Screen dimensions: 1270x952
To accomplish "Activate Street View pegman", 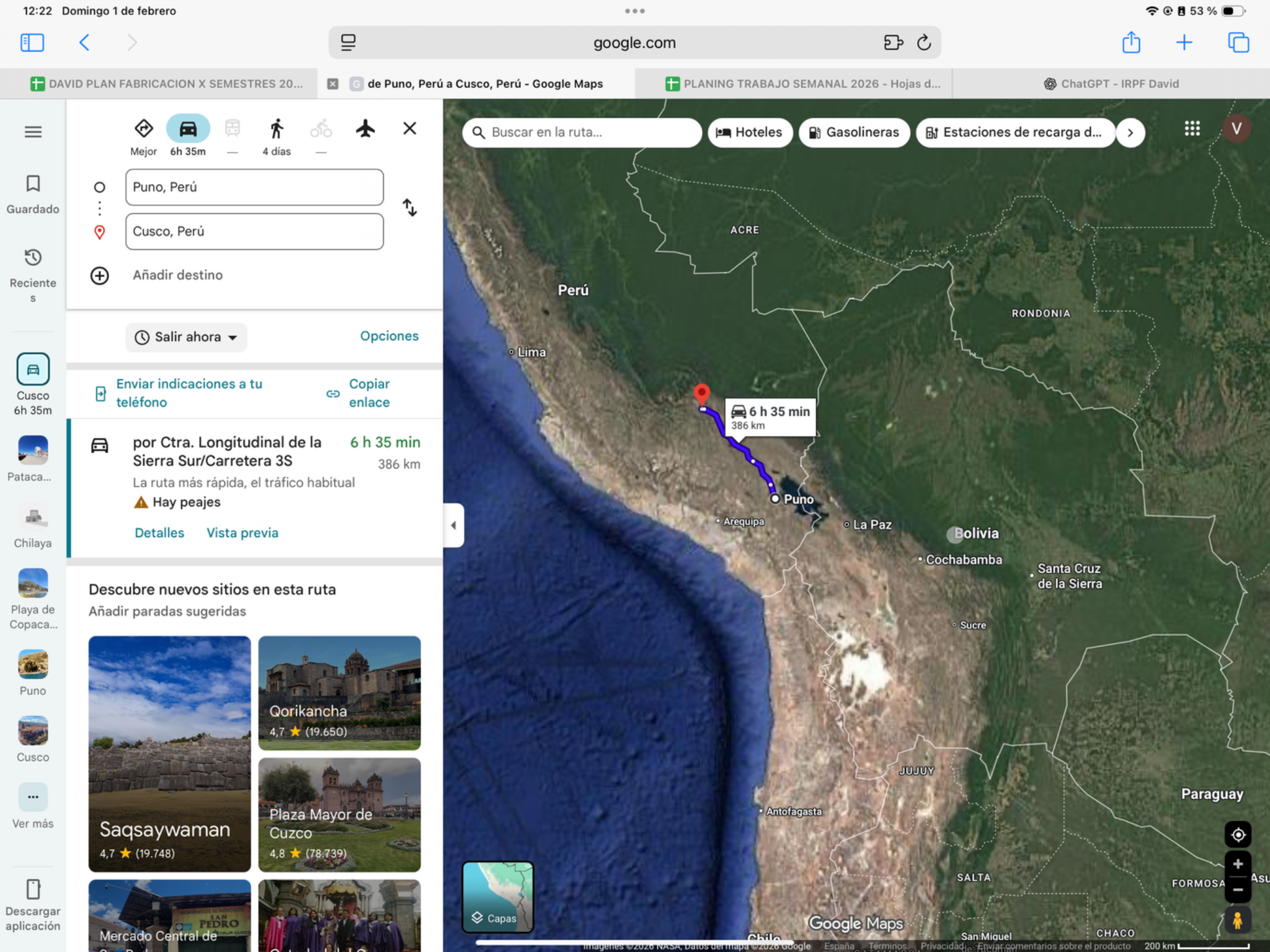I will [1238, 920].
